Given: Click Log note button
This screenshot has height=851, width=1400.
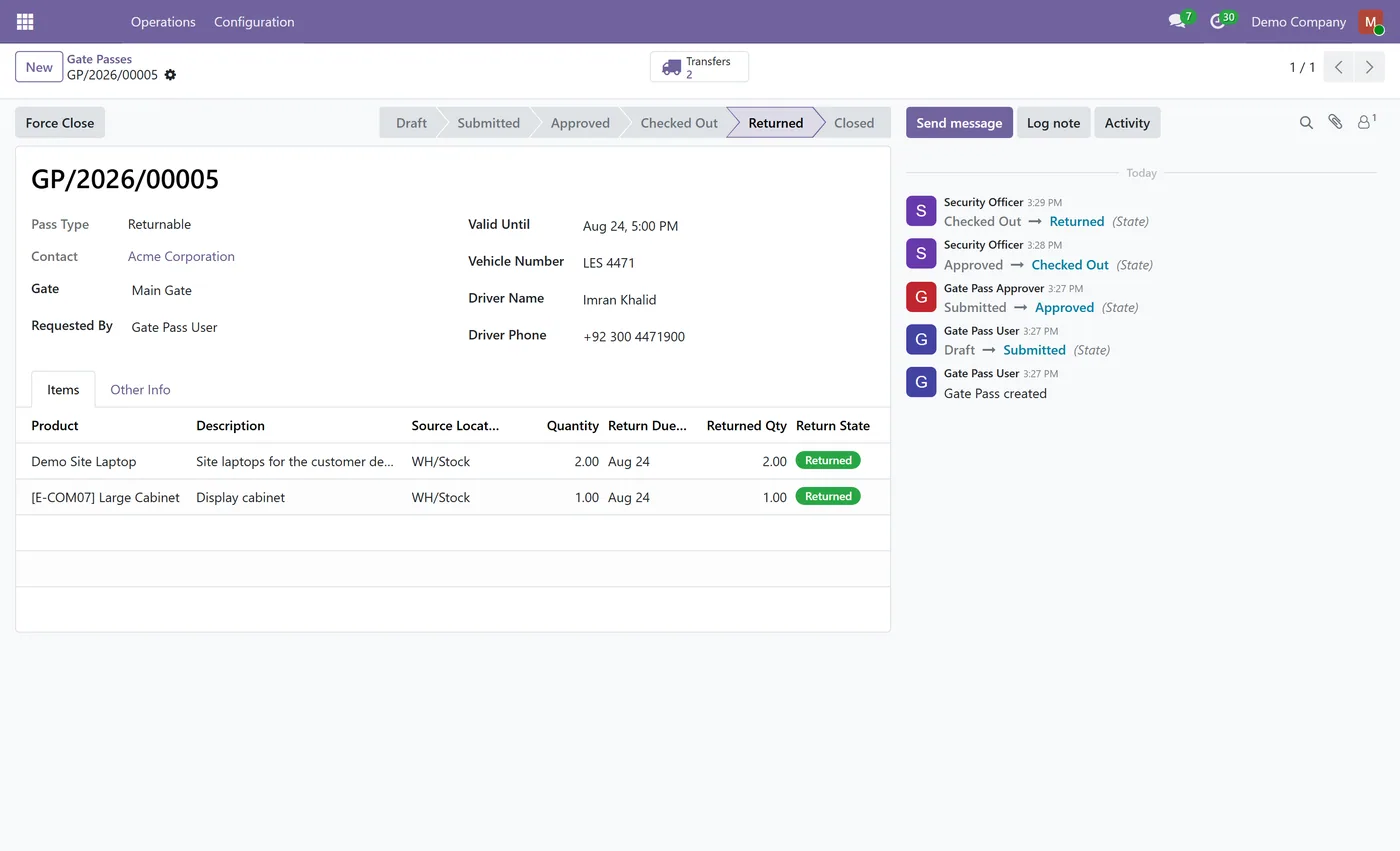Looking at the screenshot, I should (1053, 123).
